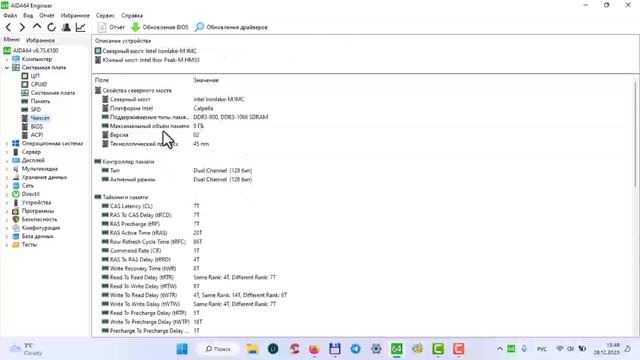This screenshot has height=360, width=640.
Task: Select SPD item in tree
Action: coord(36,110)
